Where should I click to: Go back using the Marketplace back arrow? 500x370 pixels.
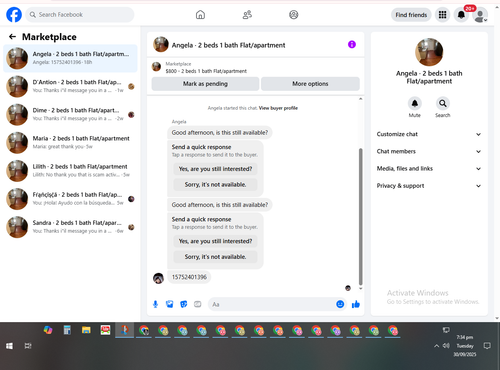(x=12, y=37)
